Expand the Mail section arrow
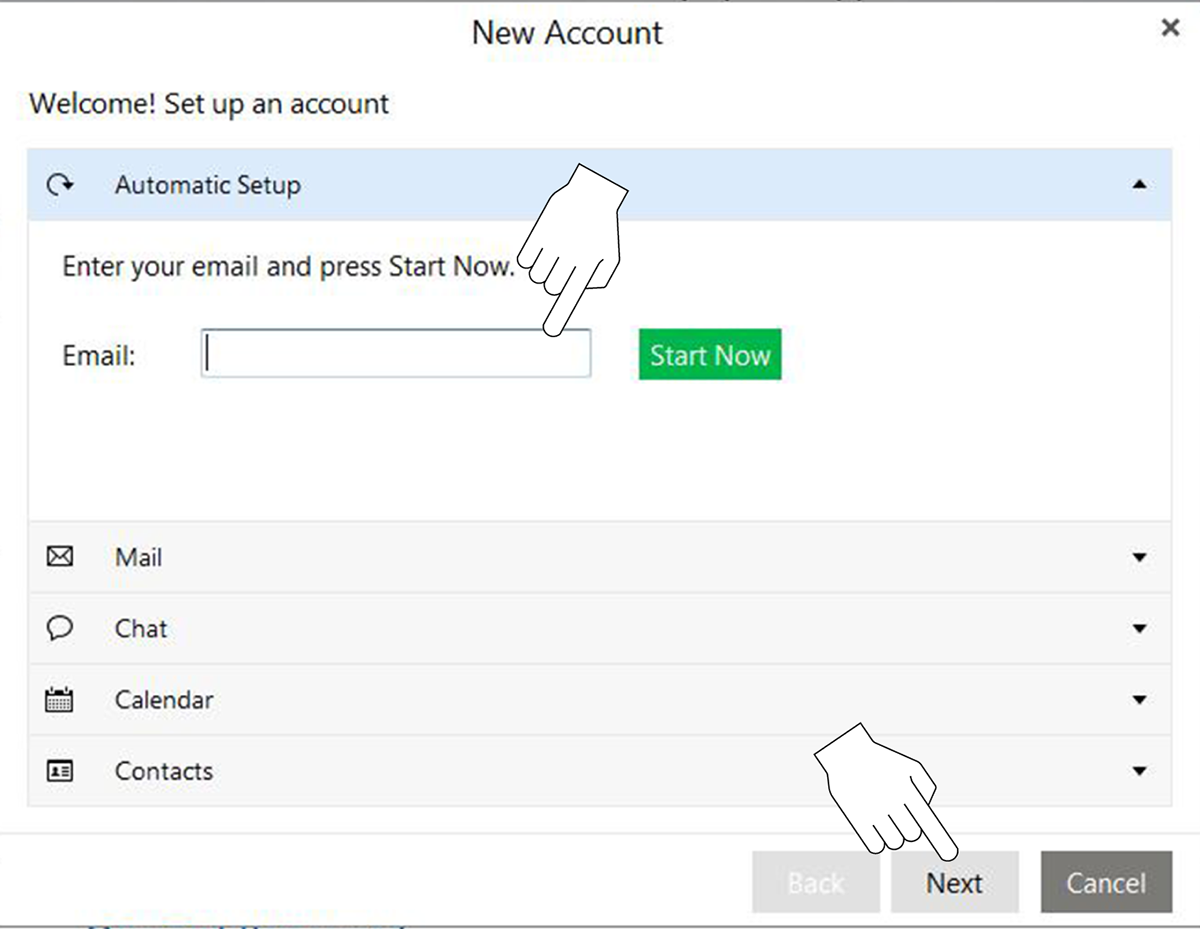1200x929 pixels. [1139, 557]
